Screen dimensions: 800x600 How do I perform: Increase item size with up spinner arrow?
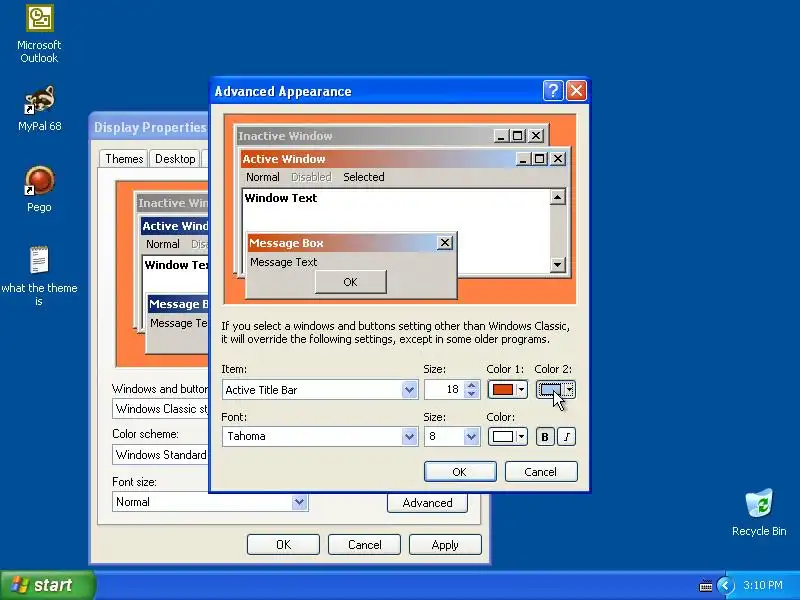click(x=472, y=385)
